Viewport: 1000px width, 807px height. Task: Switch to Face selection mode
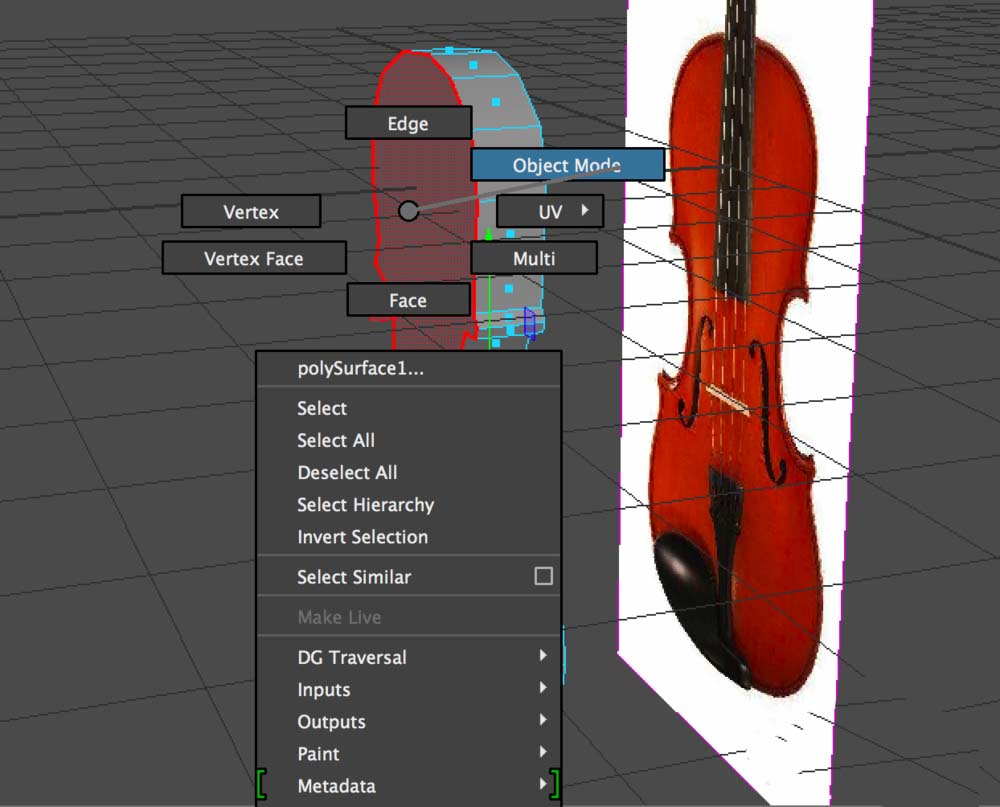point(408,299)
